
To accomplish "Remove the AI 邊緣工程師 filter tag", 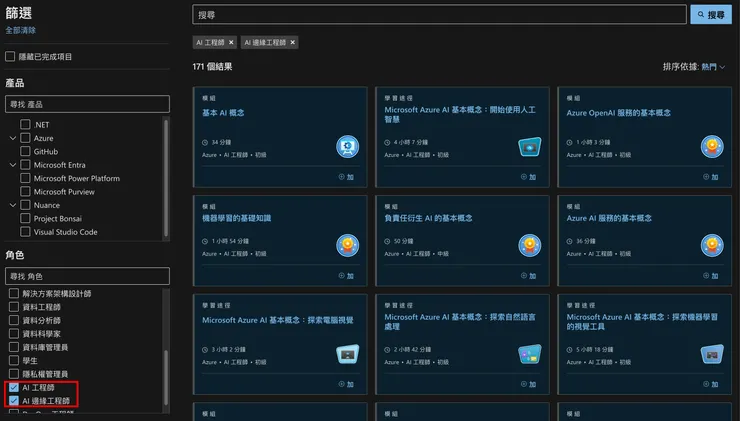I will click(x=293, y=42).
